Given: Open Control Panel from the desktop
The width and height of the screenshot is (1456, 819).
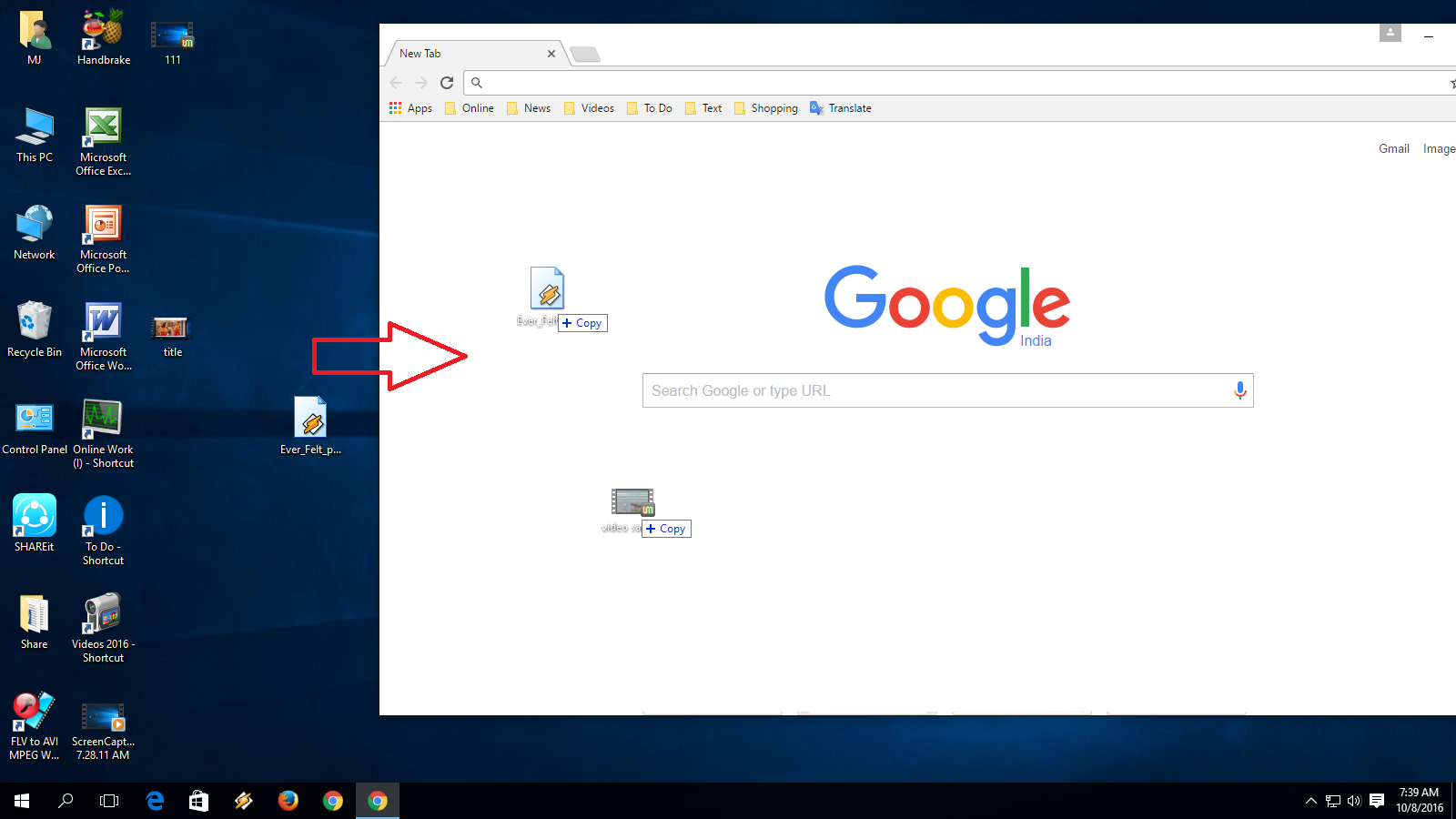Looking at the screenshot, I should [34, 419].
